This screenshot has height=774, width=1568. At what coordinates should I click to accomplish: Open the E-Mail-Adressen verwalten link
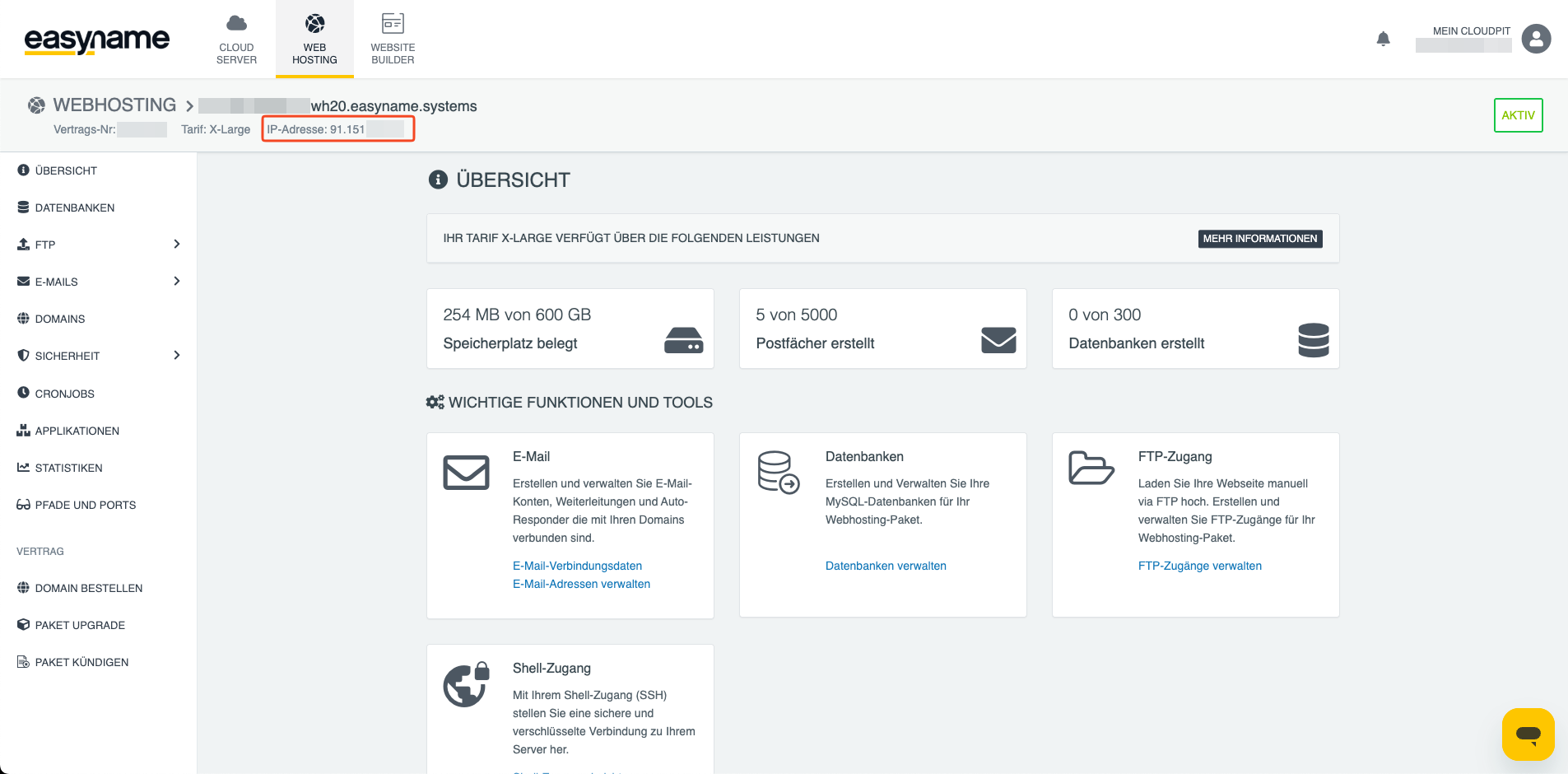coord(581,584)
